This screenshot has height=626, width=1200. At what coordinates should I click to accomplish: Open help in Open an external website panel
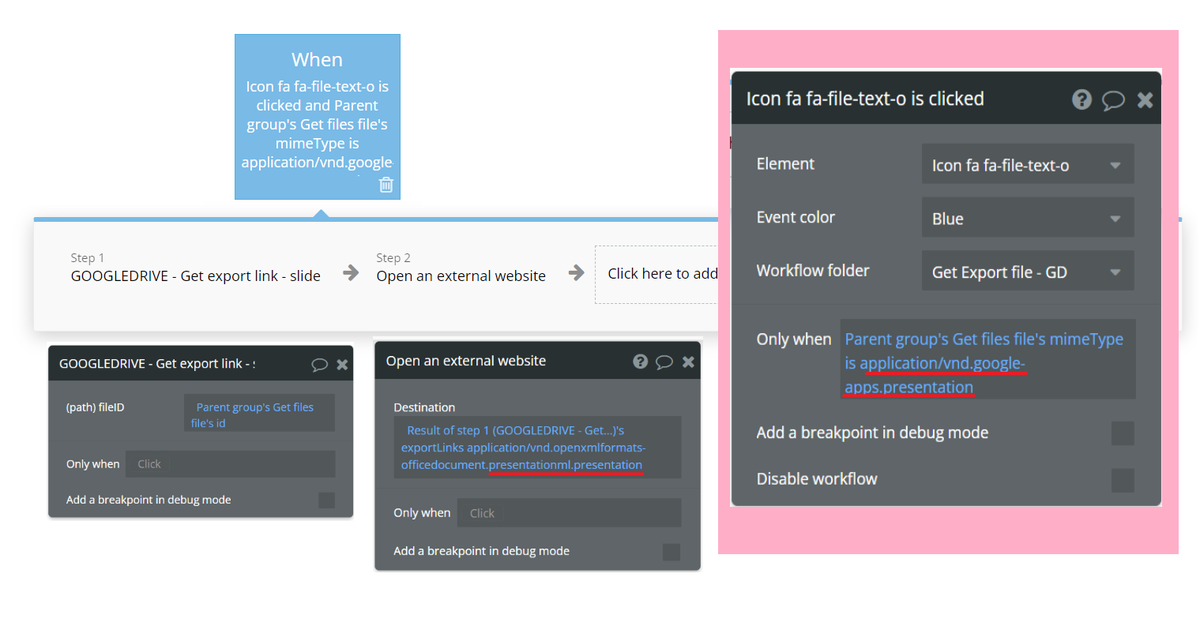640,362
